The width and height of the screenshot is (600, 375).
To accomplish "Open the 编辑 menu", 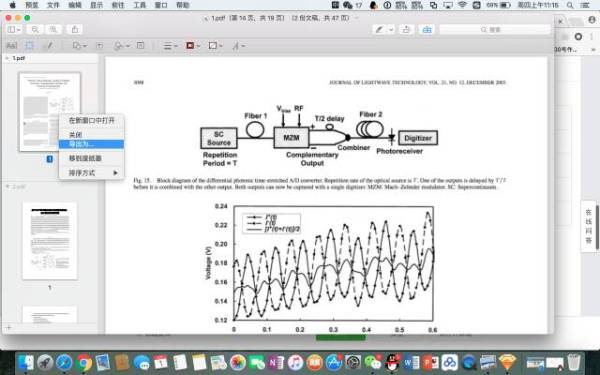I will pyautogui.click(x=75, y=5).
